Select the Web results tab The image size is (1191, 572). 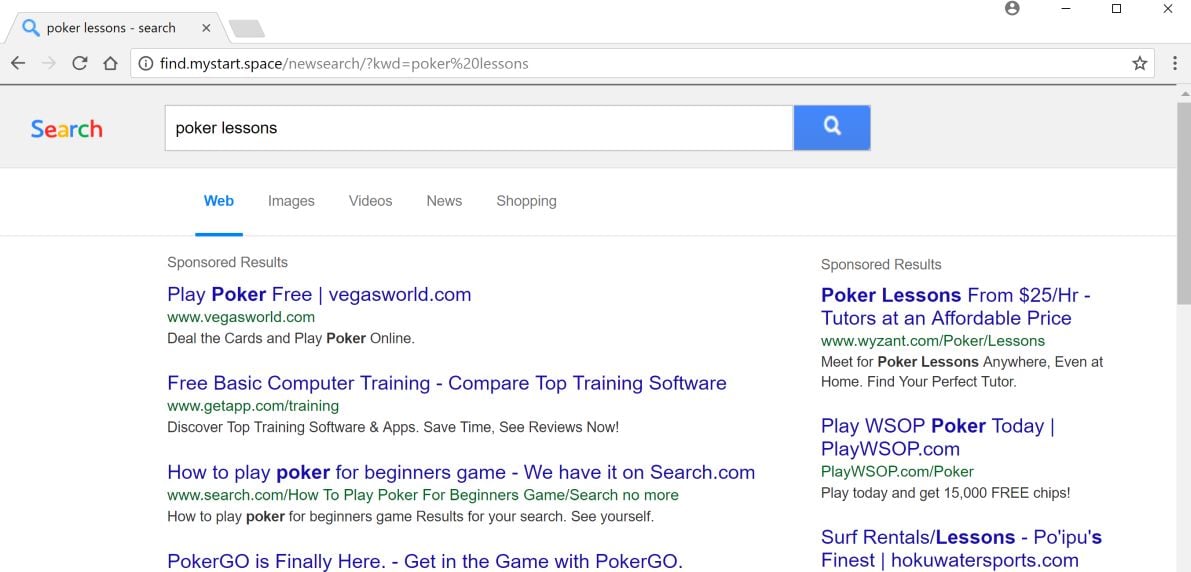point(219,201)
